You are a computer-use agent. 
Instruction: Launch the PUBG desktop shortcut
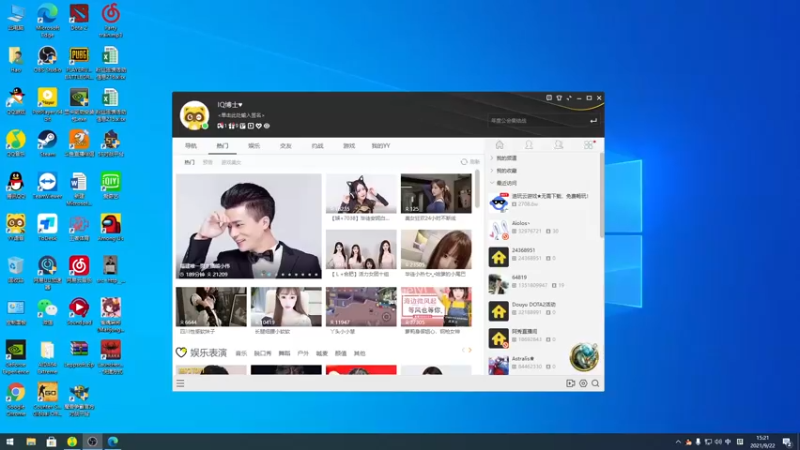tap(79, 63)
